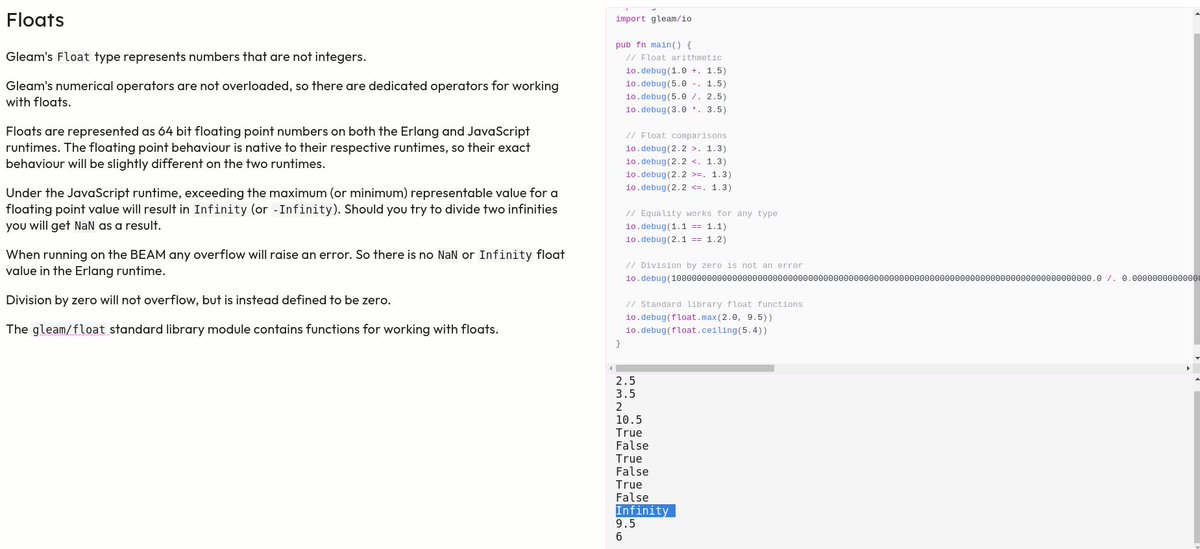
Task: Click the 'io.debug(float.ceiling(5.4))' line
Action: [x=696, y=331]
